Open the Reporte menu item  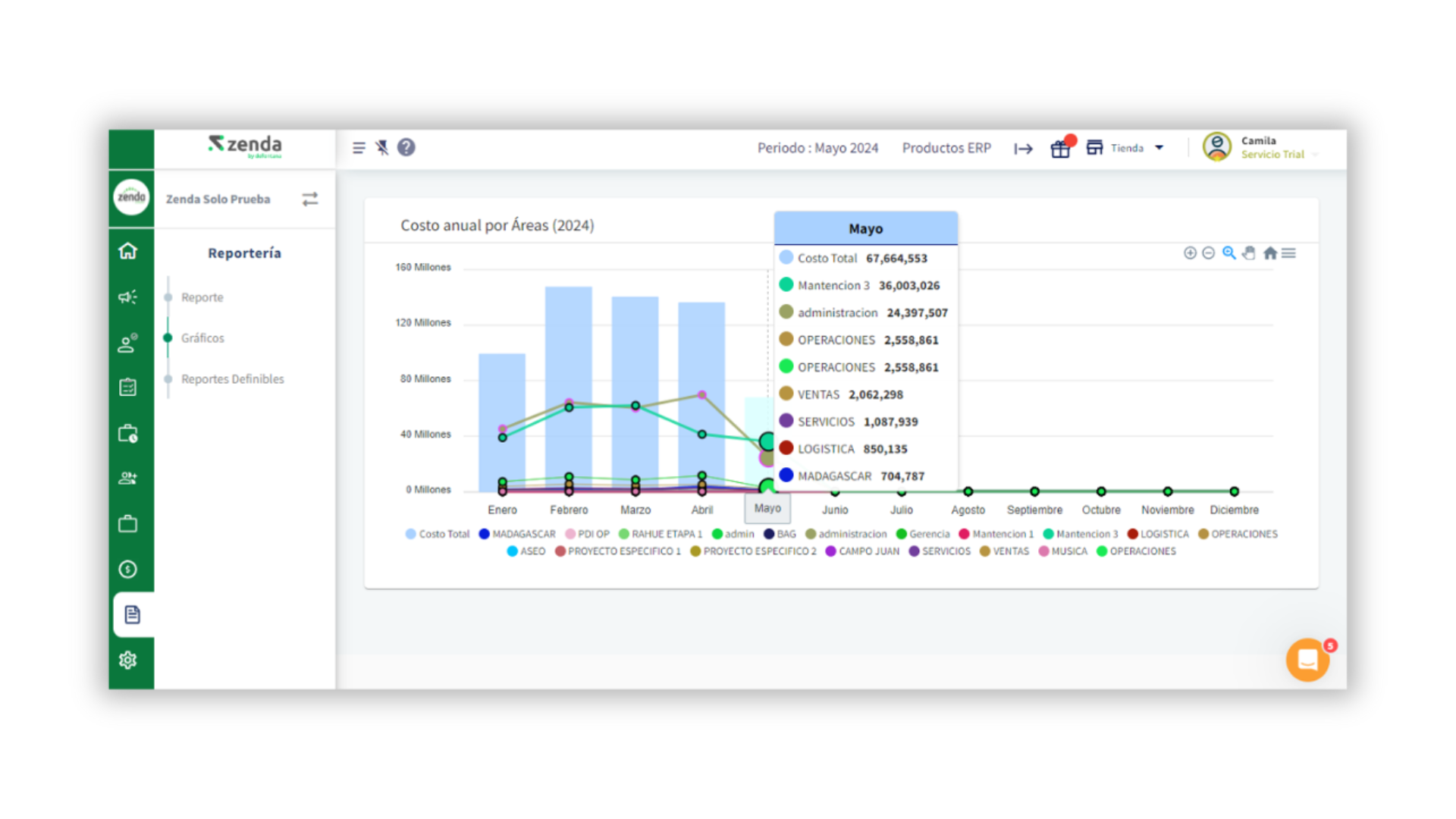click(202, 297)
